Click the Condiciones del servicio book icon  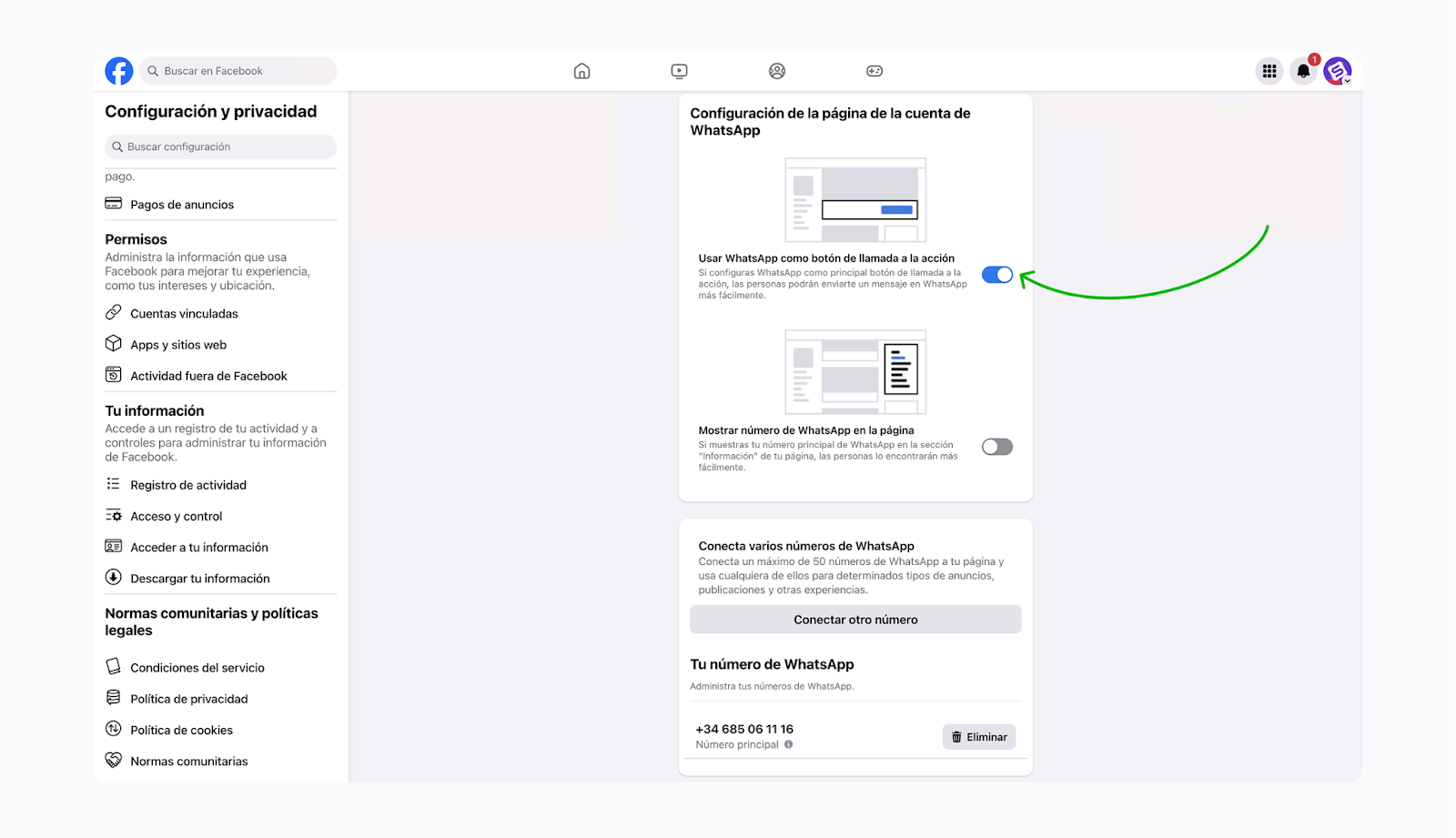(114, 666)
